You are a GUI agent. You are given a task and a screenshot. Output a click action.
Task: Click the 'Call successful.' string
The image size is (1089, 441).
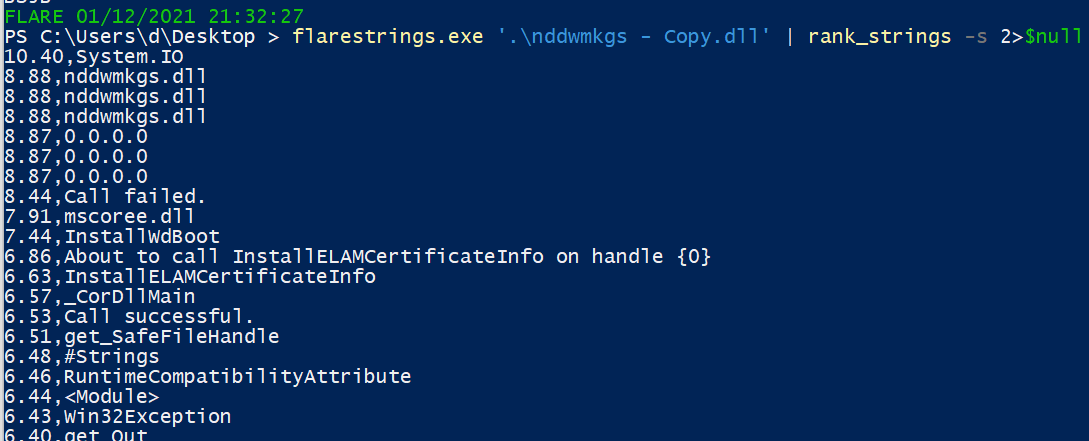coord(146,316)
